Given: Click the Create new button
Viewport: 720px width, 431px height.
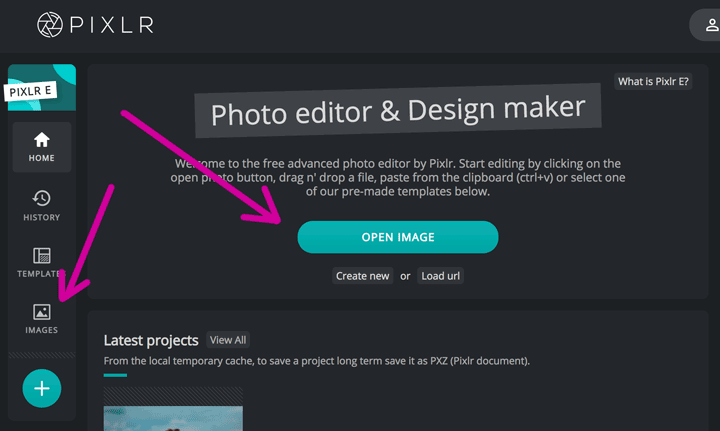Looking at the screenshot, I should [x=363, y=276].
